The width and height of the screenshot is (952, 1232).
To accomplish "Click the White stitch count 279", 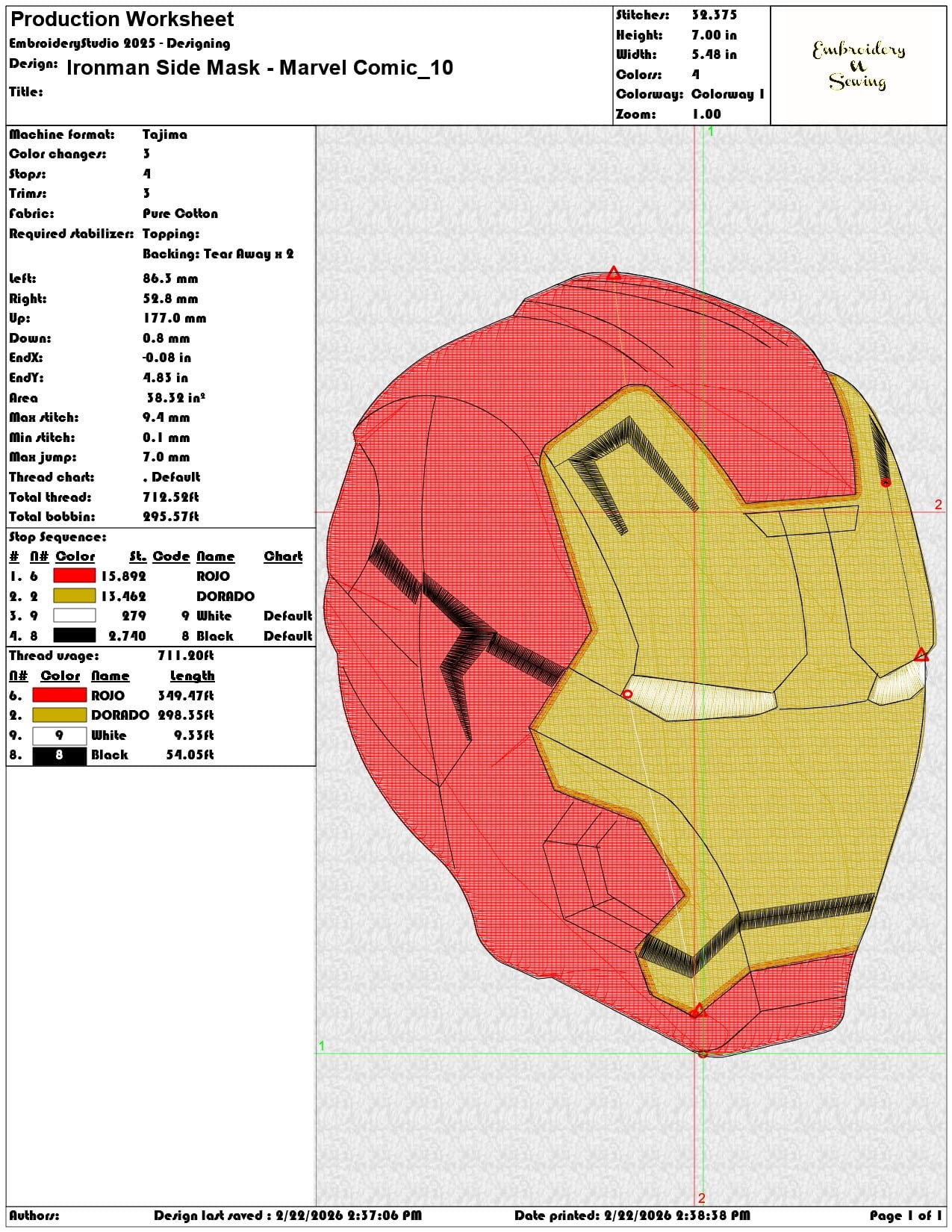I will tap(134, 616).
